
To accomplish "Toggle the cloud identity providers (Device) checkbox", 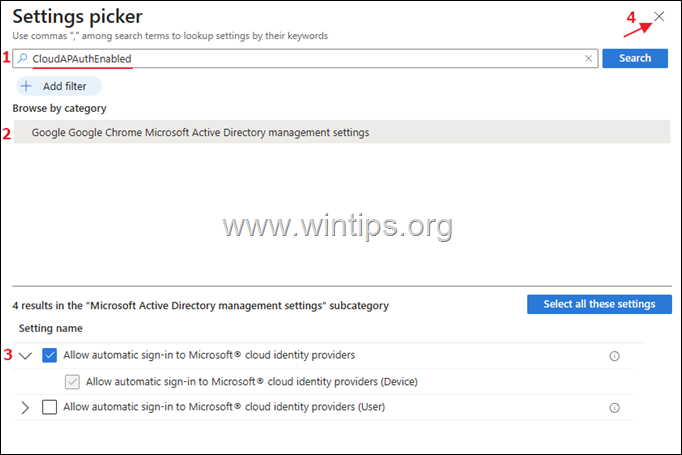I will click(72, 381).
